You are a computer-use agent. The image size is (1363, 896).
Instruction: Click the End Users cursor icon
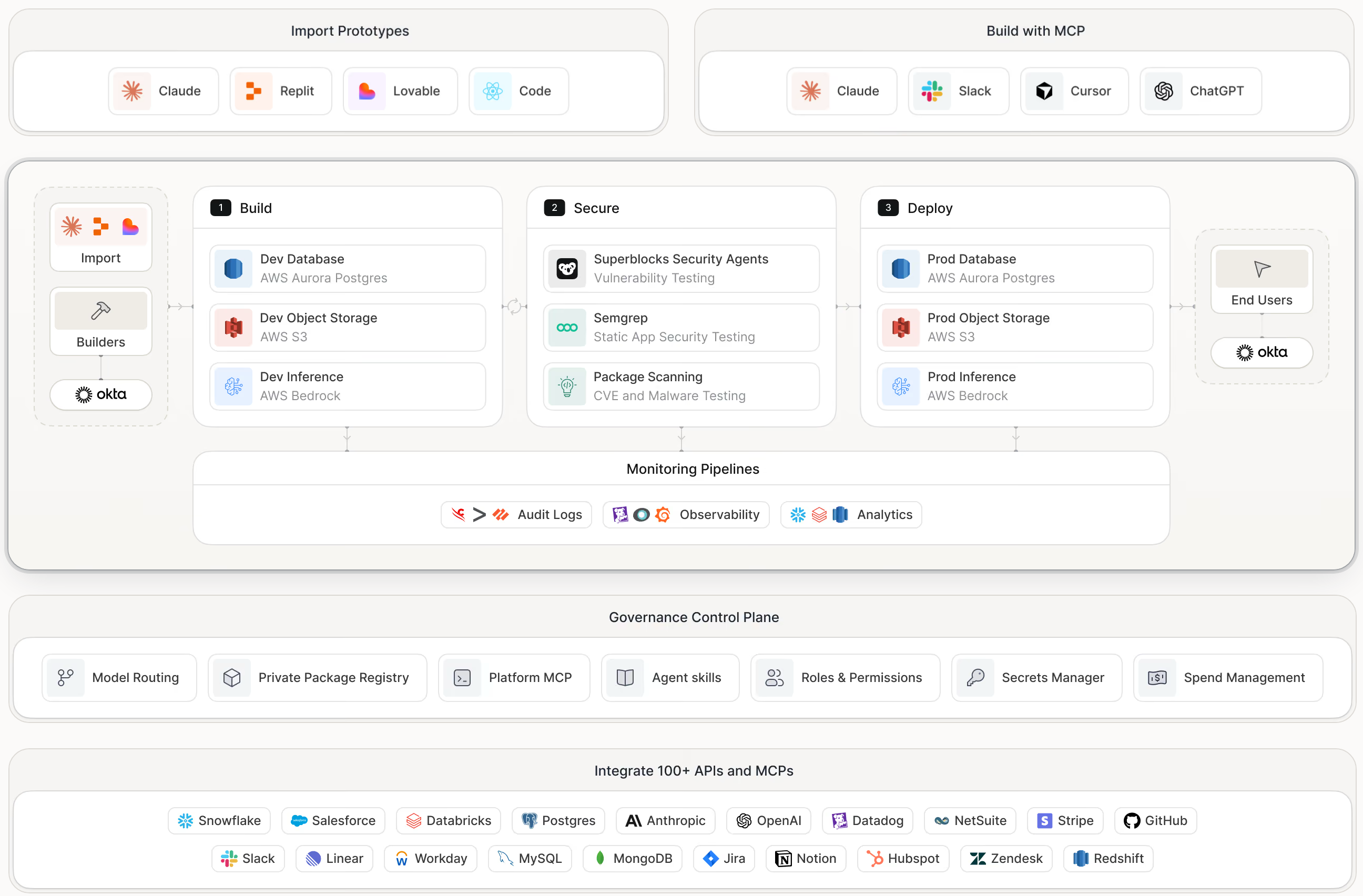(x=1262, y=269)
